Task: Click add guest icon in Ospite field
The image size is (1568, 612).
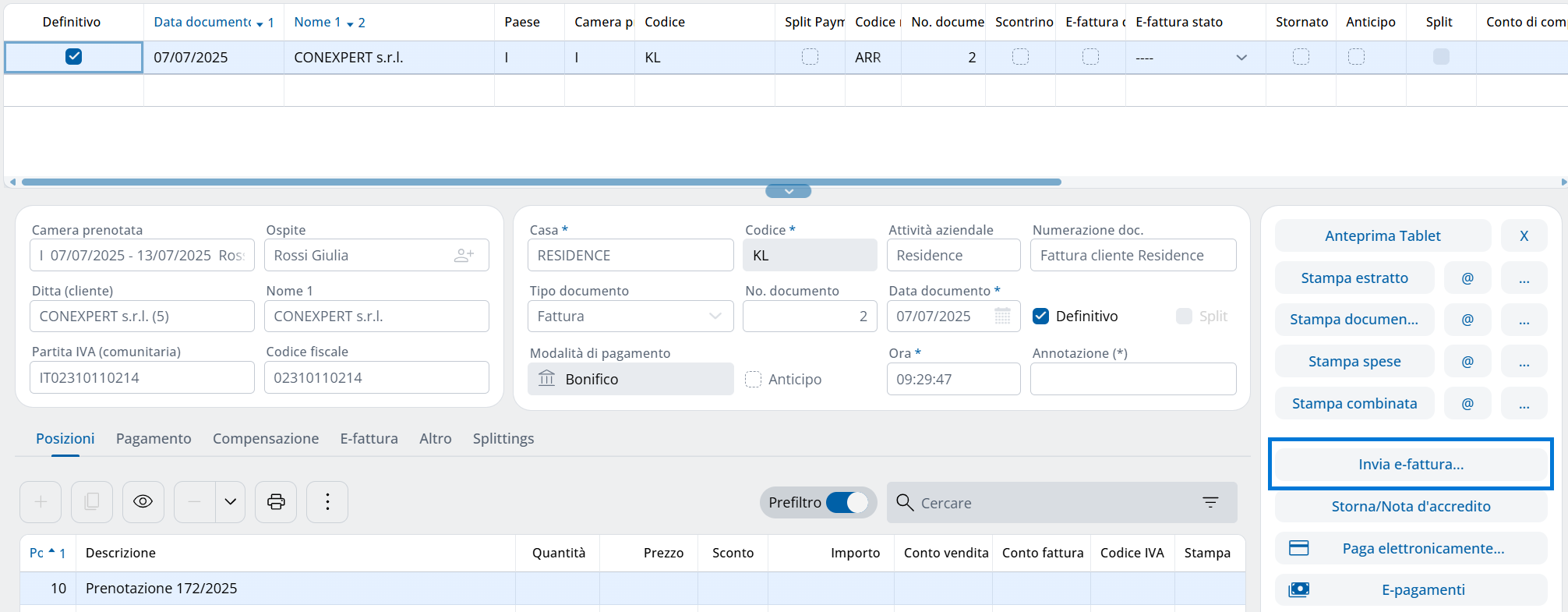Action: tap(464, 255)
